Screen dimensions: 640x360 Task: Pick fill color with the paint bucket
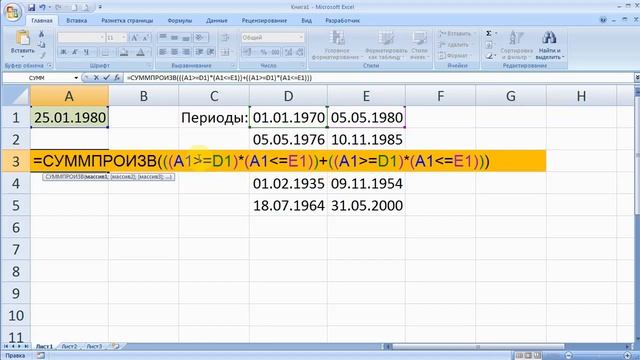pyautogui.click(x=124, y=52)
